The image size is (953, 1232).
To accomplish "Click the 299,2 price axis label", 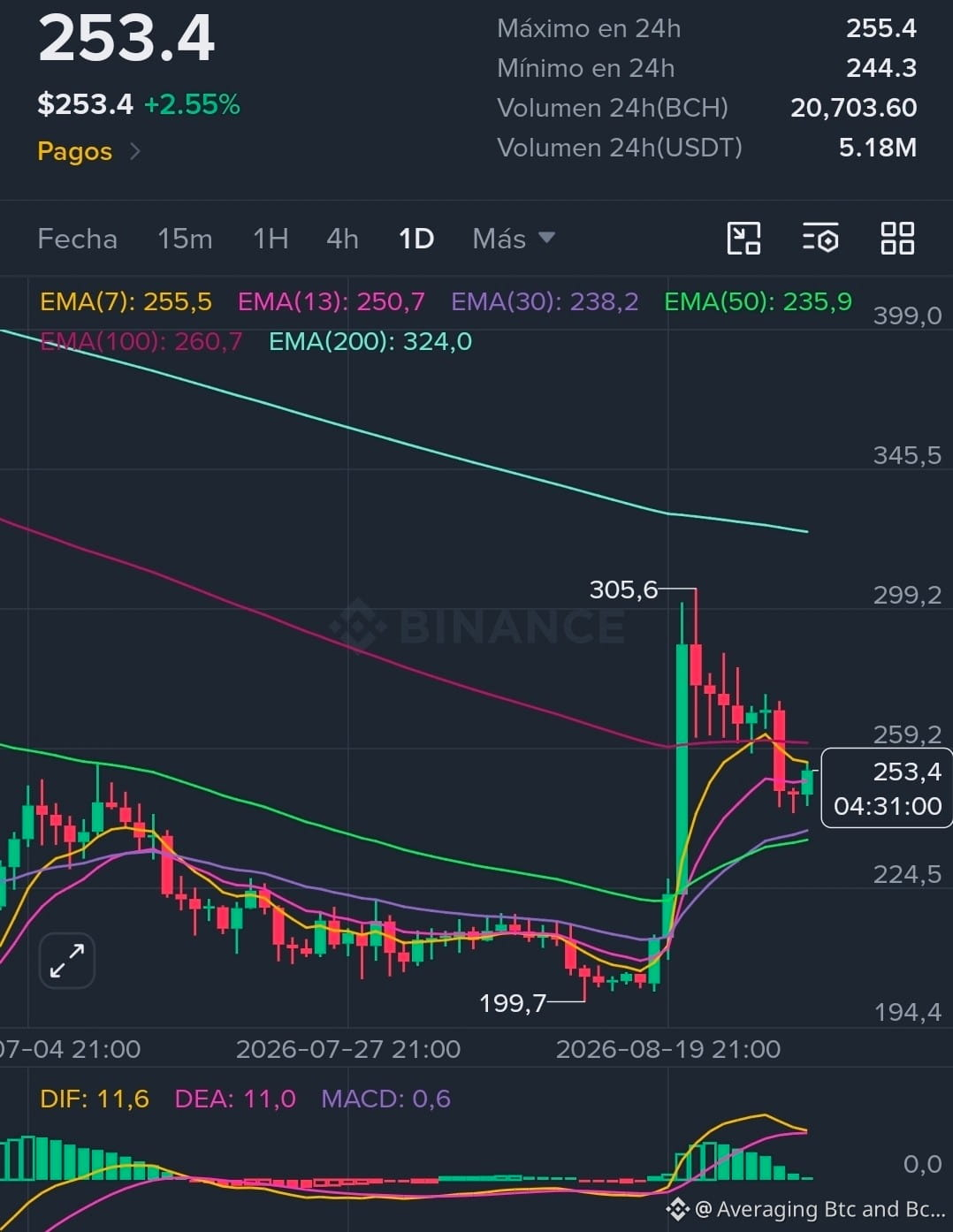I will pyautogui.click(x=908, y=595).
